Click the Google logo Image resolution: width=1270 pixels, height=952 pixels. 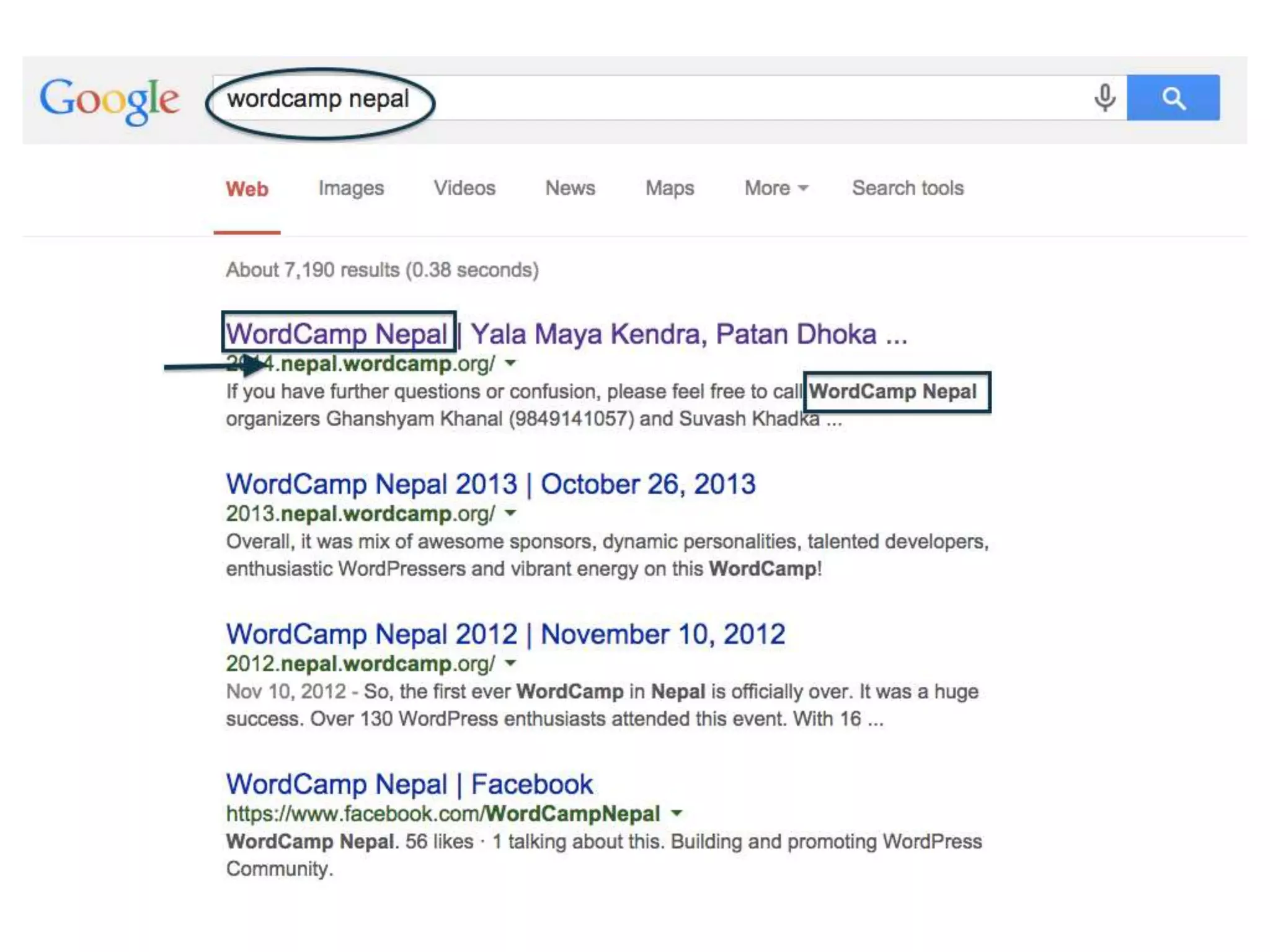click(x=109, y=99)
